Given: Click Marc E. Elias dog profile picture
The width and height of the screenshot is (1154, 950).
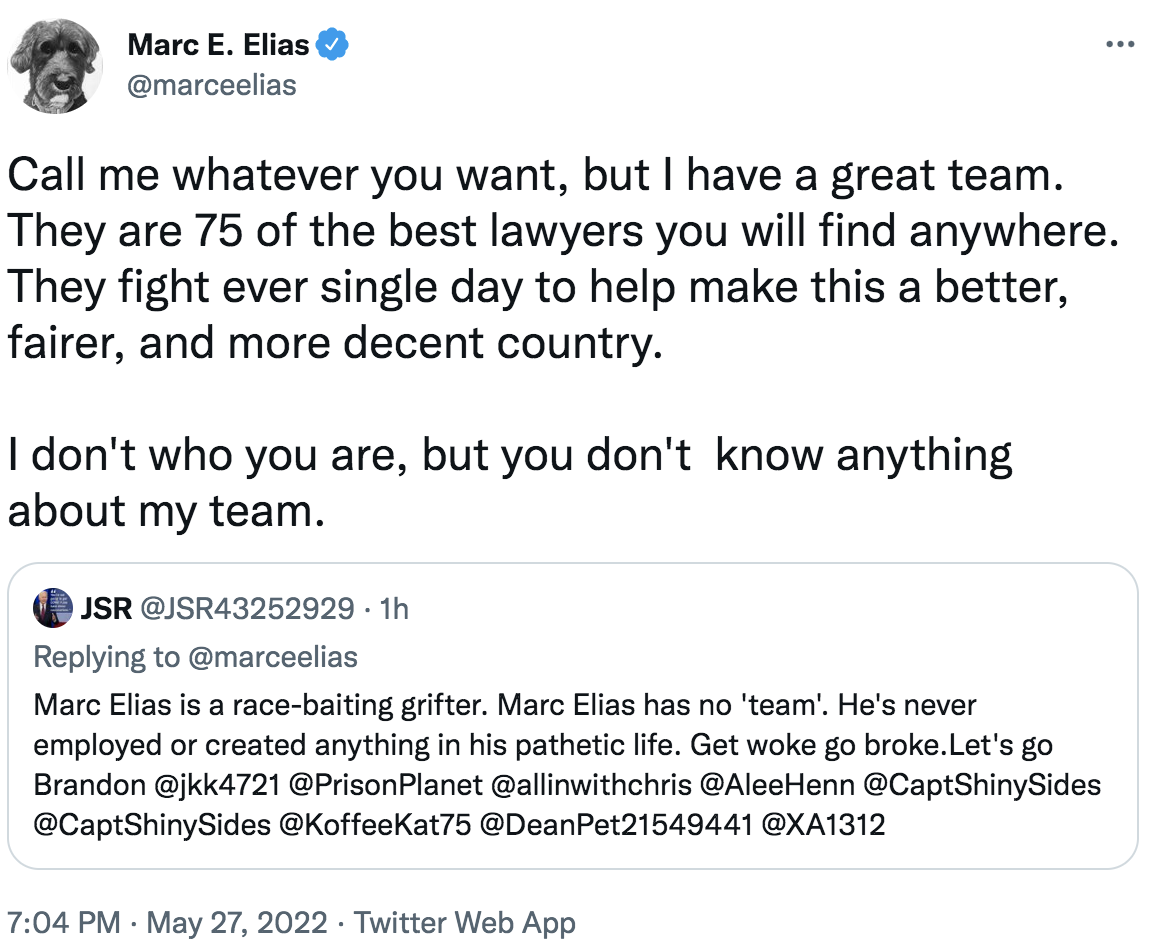Looking at the screenshot, I should pos(56,66).
